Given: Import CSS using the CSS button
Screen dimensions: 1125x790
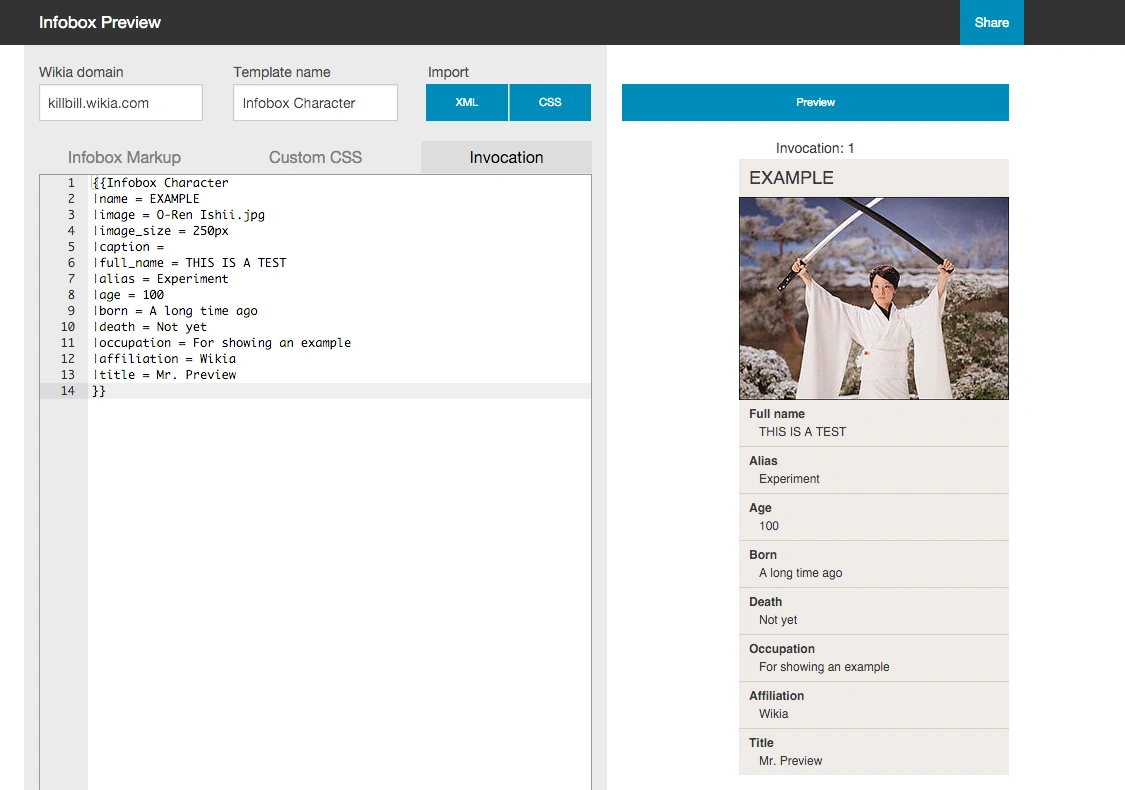Looking at the screenshot, I should coord(550,102).
